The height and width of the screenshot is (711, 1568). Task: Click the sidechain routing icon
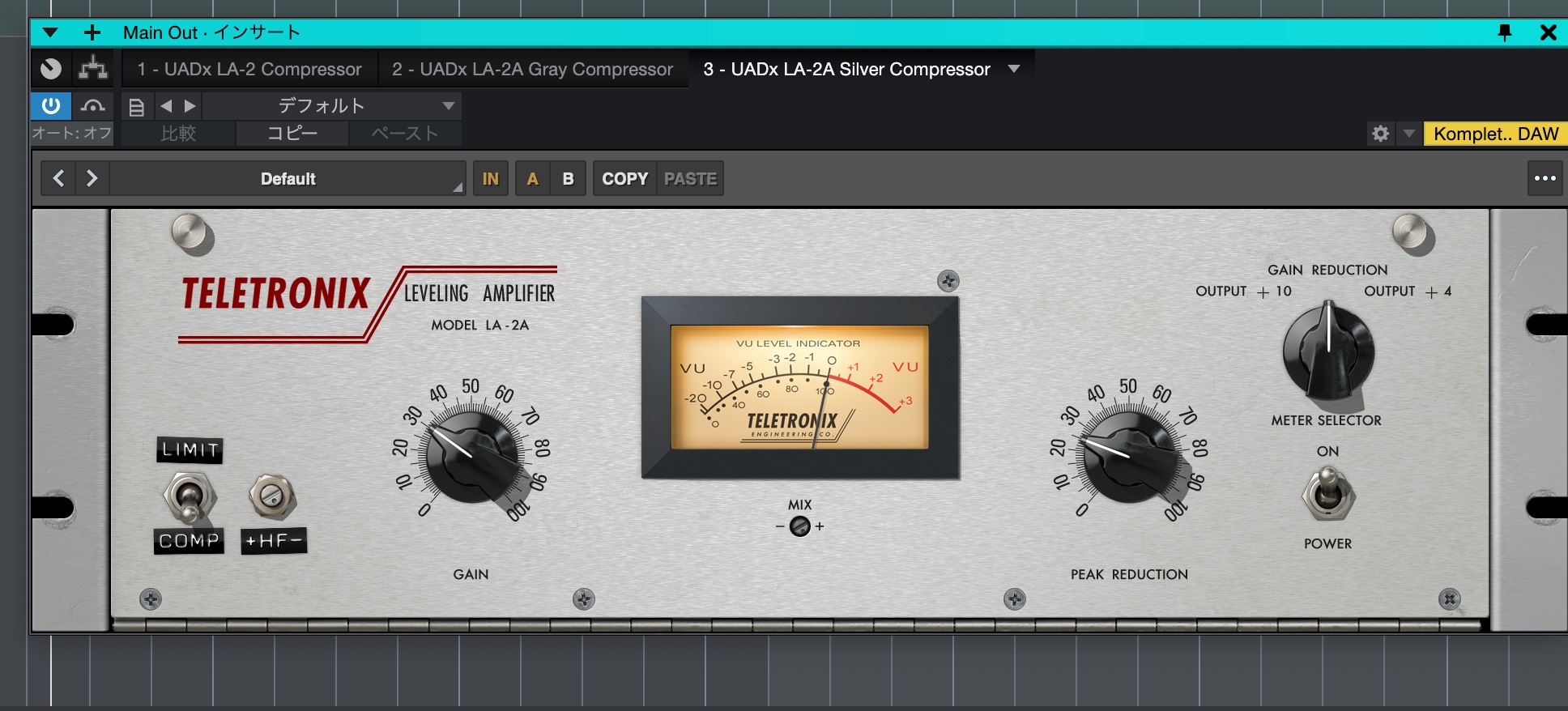pos(93,69)
